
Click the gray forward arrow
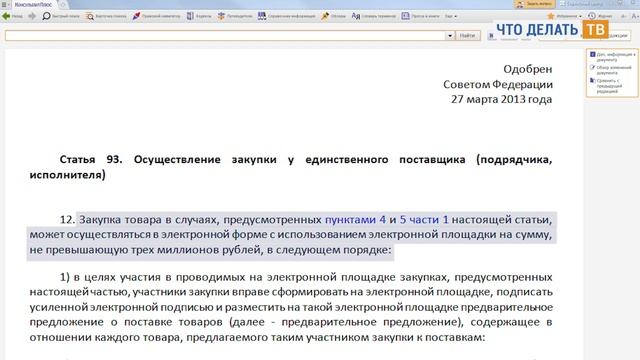[x=32, y=16]
